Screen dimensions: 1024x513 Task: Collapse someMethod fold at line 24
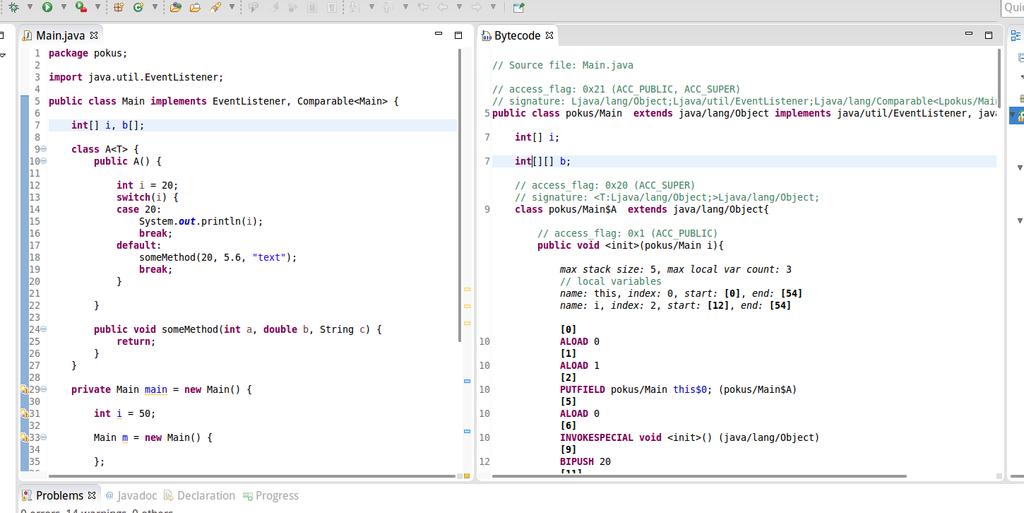coord(44,330)
